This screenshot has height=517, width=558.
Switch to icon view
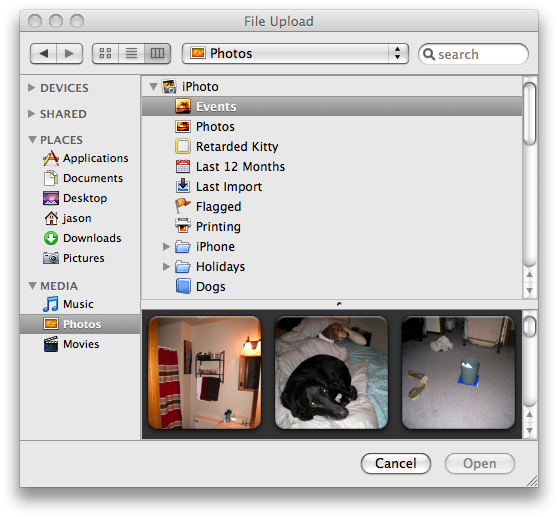pyautogui.click(x=105, y=54)
